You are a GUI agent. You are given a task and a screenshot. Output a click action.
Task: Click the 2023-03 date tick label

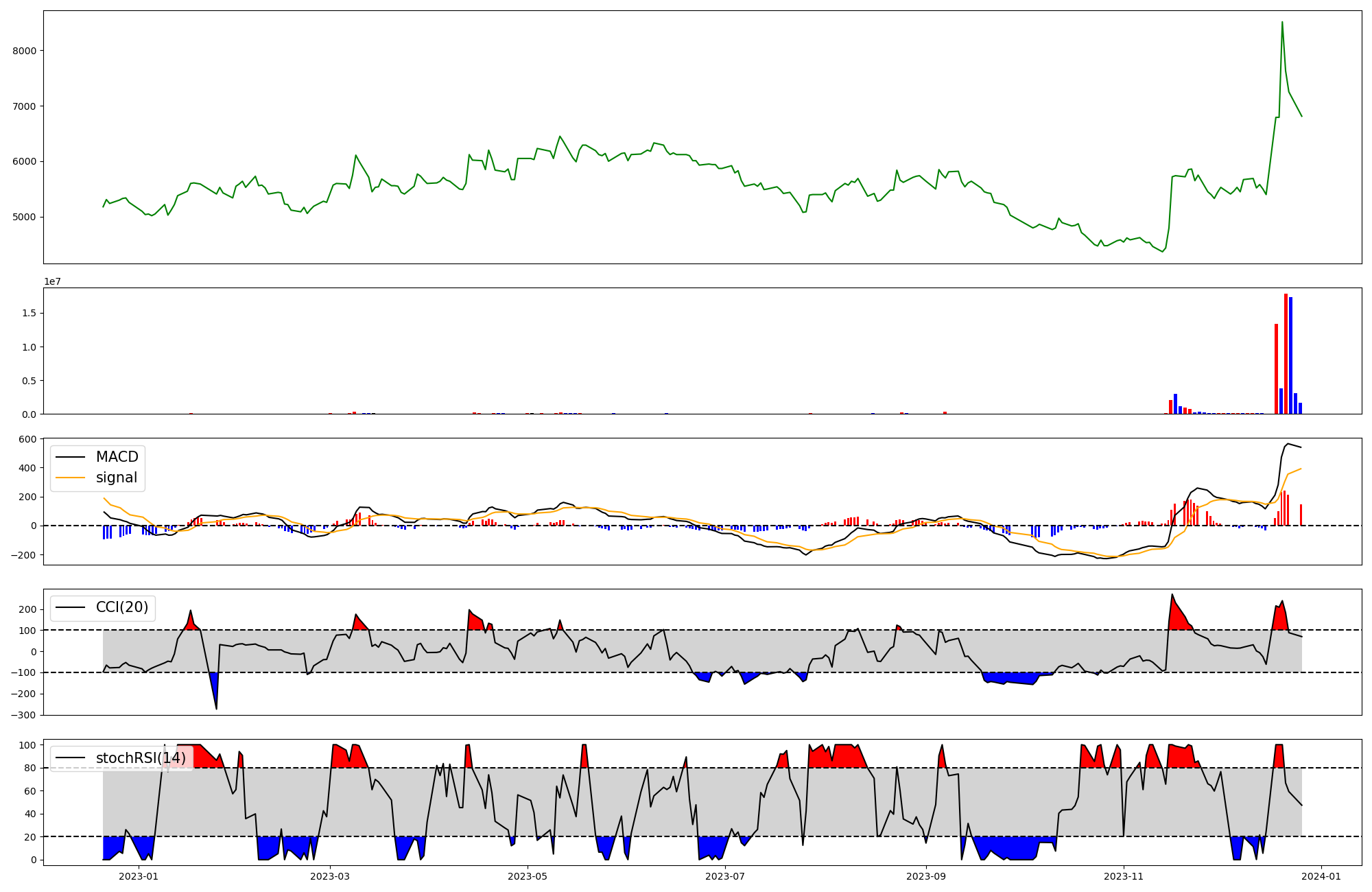331,876
